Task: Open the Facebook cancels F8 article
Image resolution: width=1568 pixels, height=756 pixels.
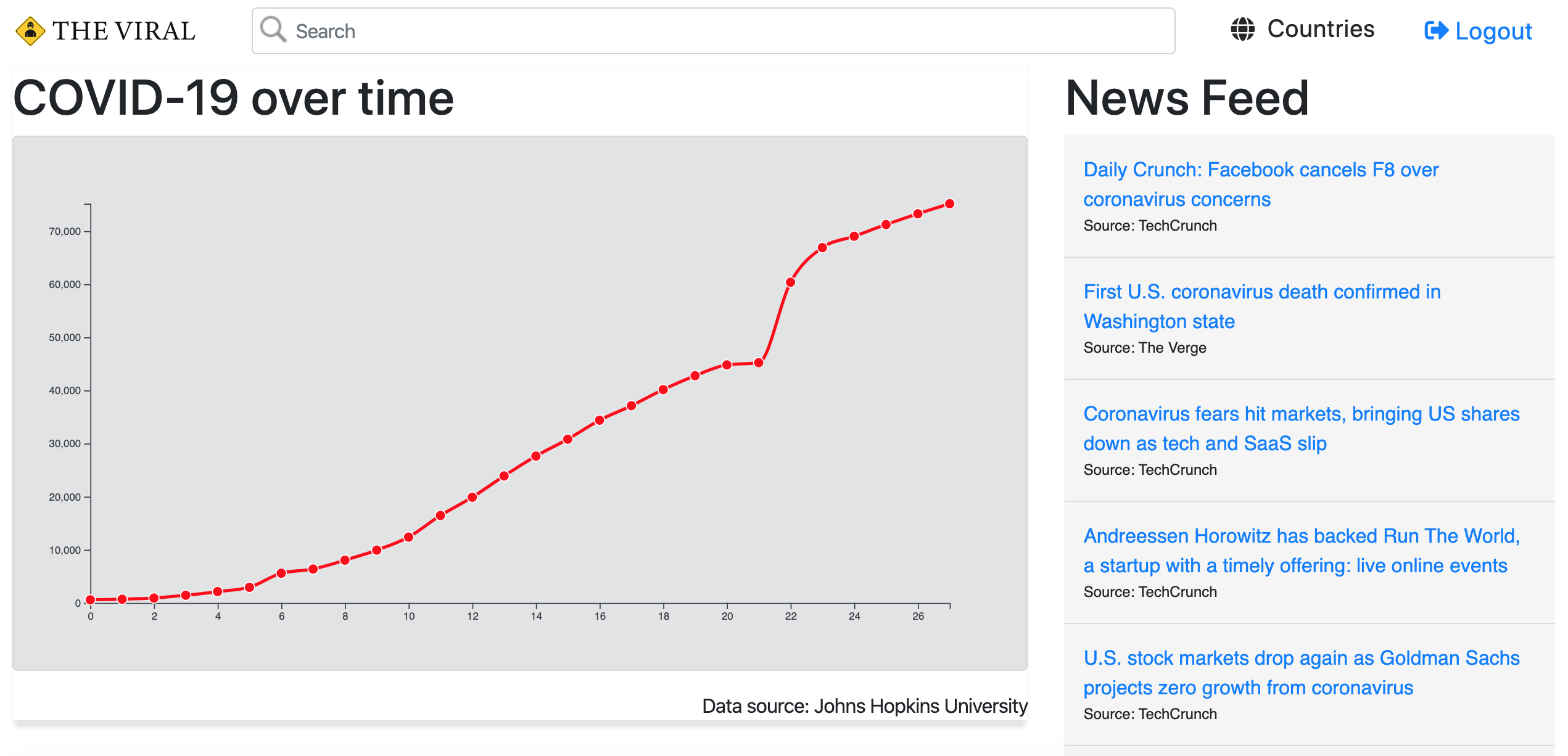Action: tap(1261, 184)
